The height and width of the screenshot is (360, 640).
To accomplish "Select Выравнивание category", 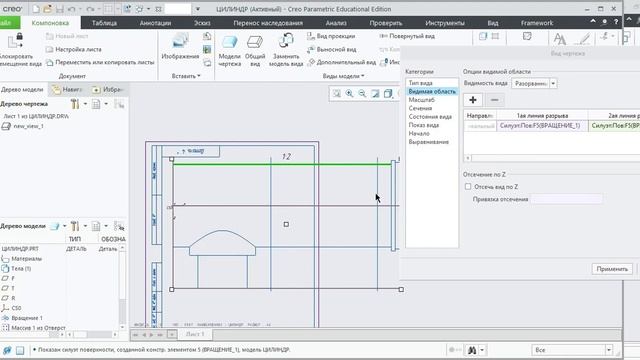I will [429, 142].
